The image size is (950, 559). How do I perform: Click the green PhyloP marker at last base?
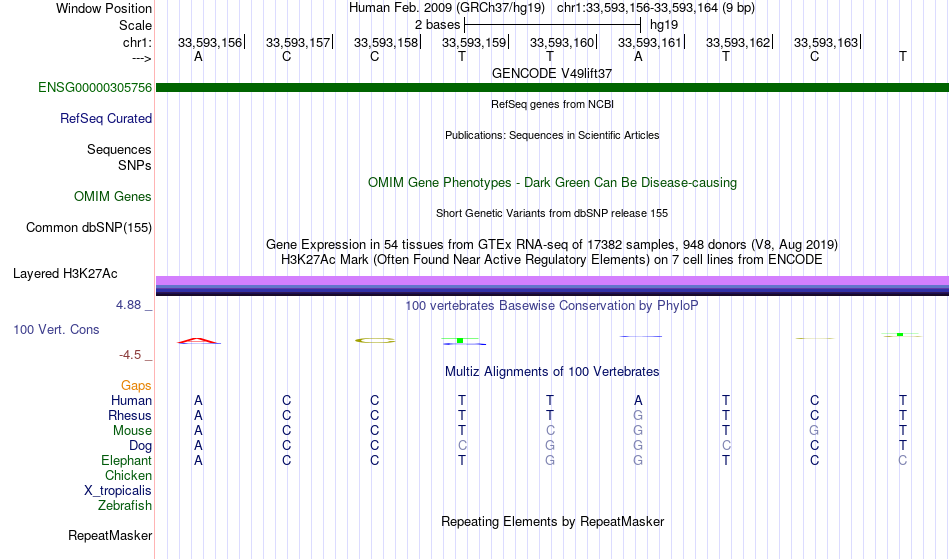click(900, 334)
